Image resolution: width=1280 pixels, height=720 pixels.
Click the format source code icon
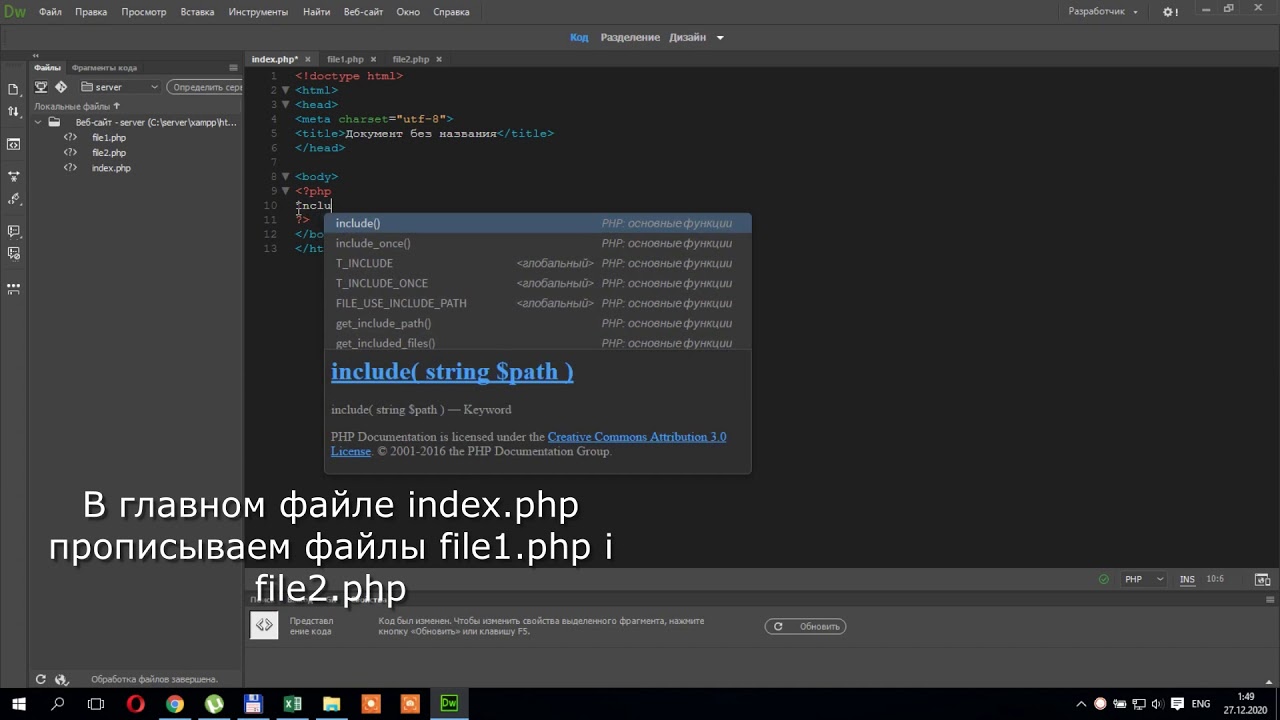click(13, 199)
